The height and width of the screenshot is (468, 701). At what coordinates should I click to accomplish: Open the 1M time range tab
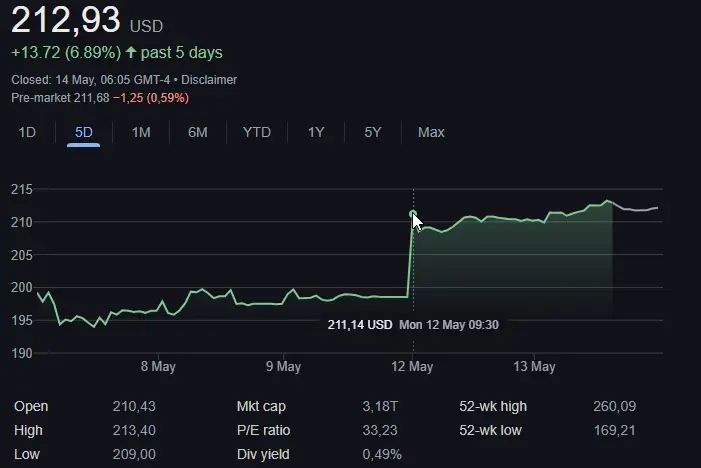coord(141,132)
